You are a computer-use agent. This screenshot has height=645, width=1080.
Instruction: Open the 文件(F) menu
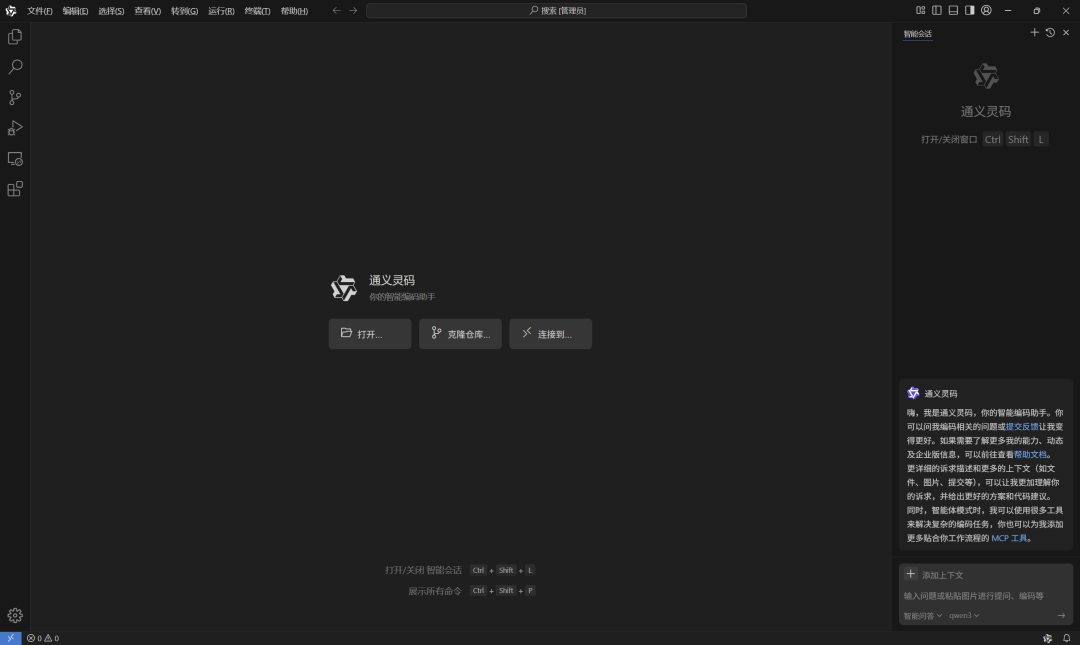pos(39,11)
